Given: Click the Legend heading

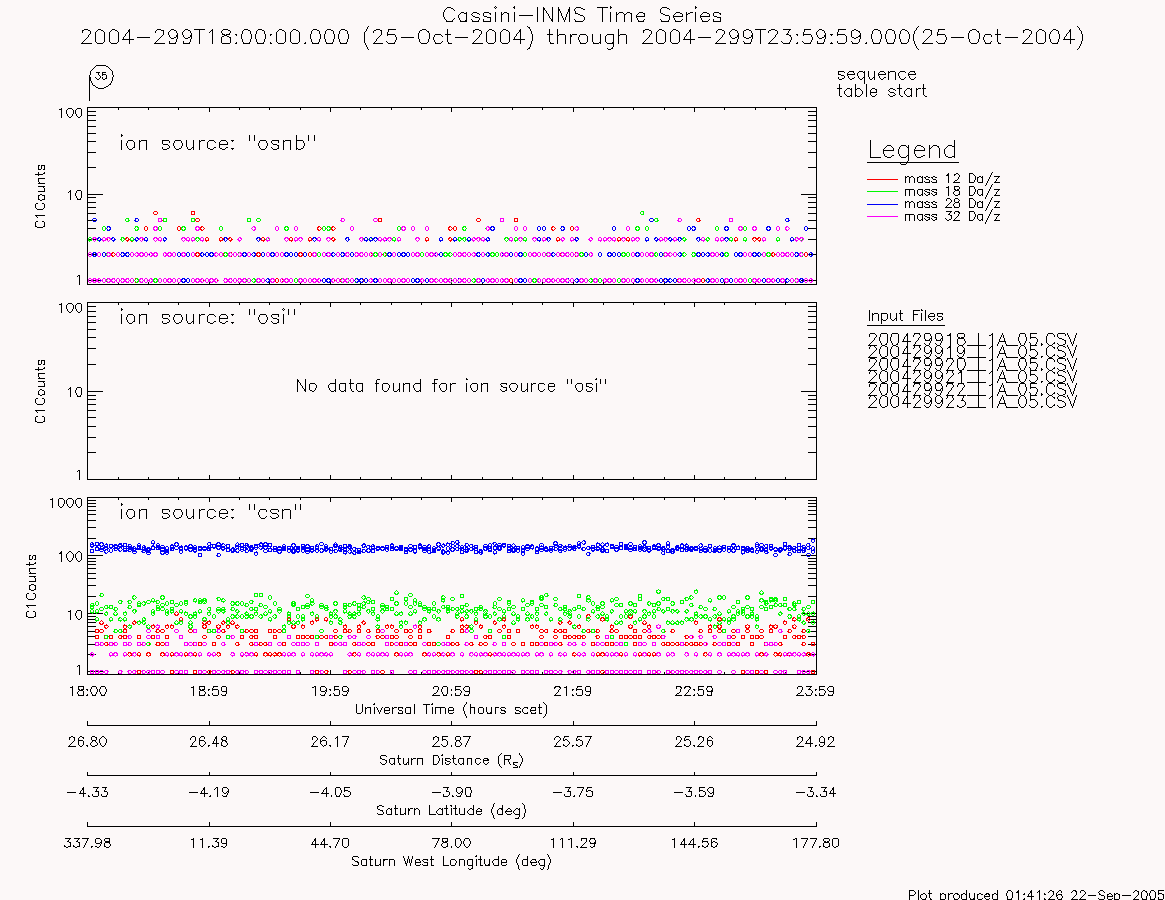Looking at the screenshot, I should (912, 150).
